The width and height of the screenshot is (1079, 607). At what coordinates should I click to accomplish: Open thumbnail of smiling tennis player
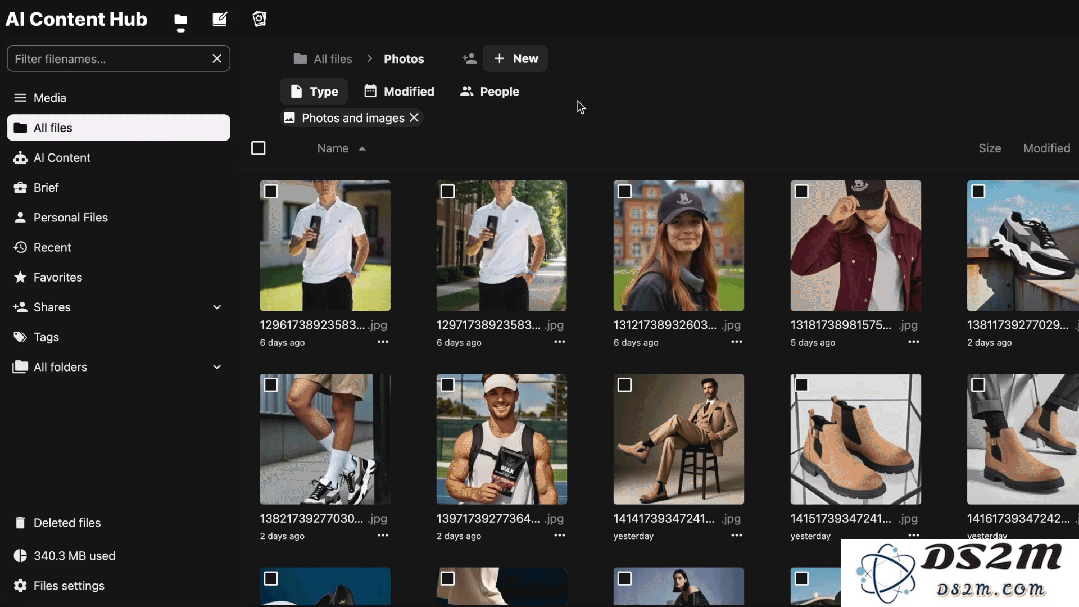point(502,439)
